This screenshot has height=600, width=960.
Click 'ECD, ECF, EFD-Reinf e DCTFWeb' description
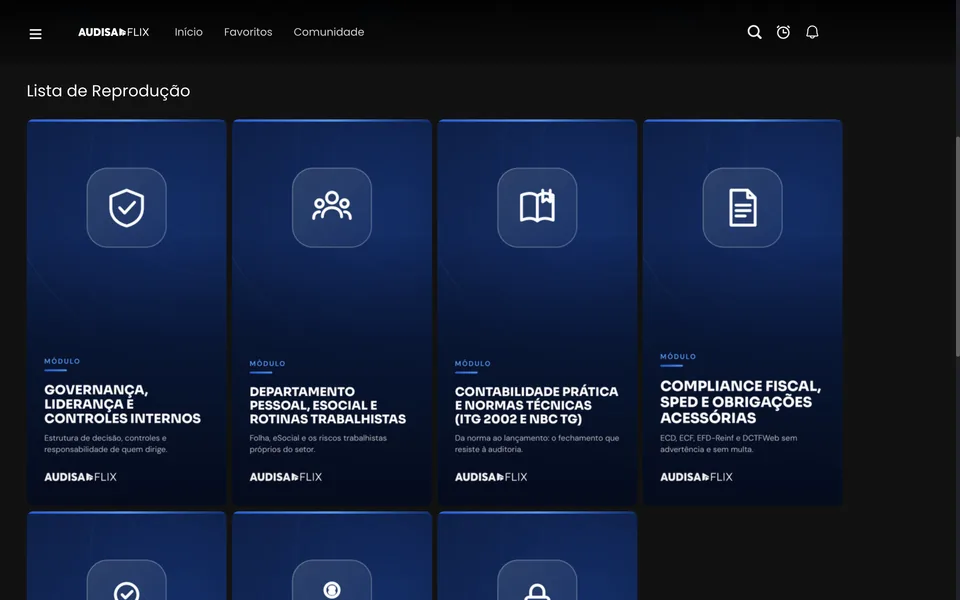(x=729, y=444)
